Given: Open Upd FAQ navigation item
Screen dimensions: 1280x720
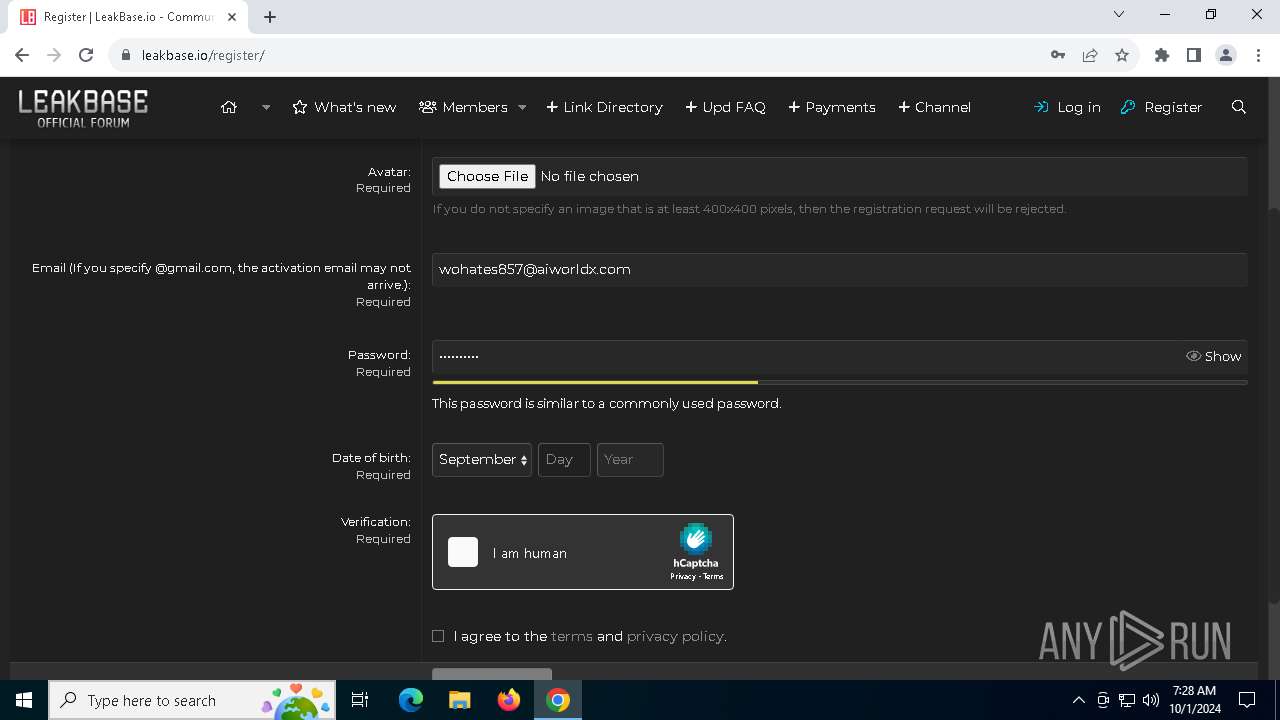Looking at the screenshot, I should [725, 107].
